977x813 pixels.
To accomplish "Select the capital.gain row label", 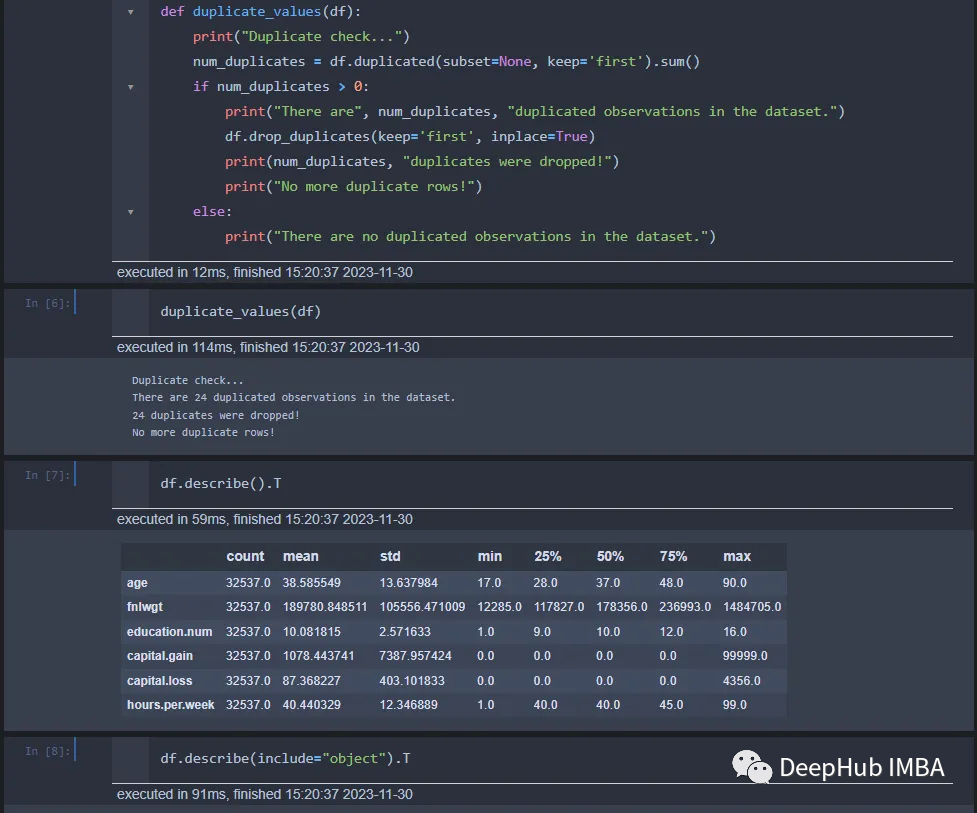I will click(160, 656).
